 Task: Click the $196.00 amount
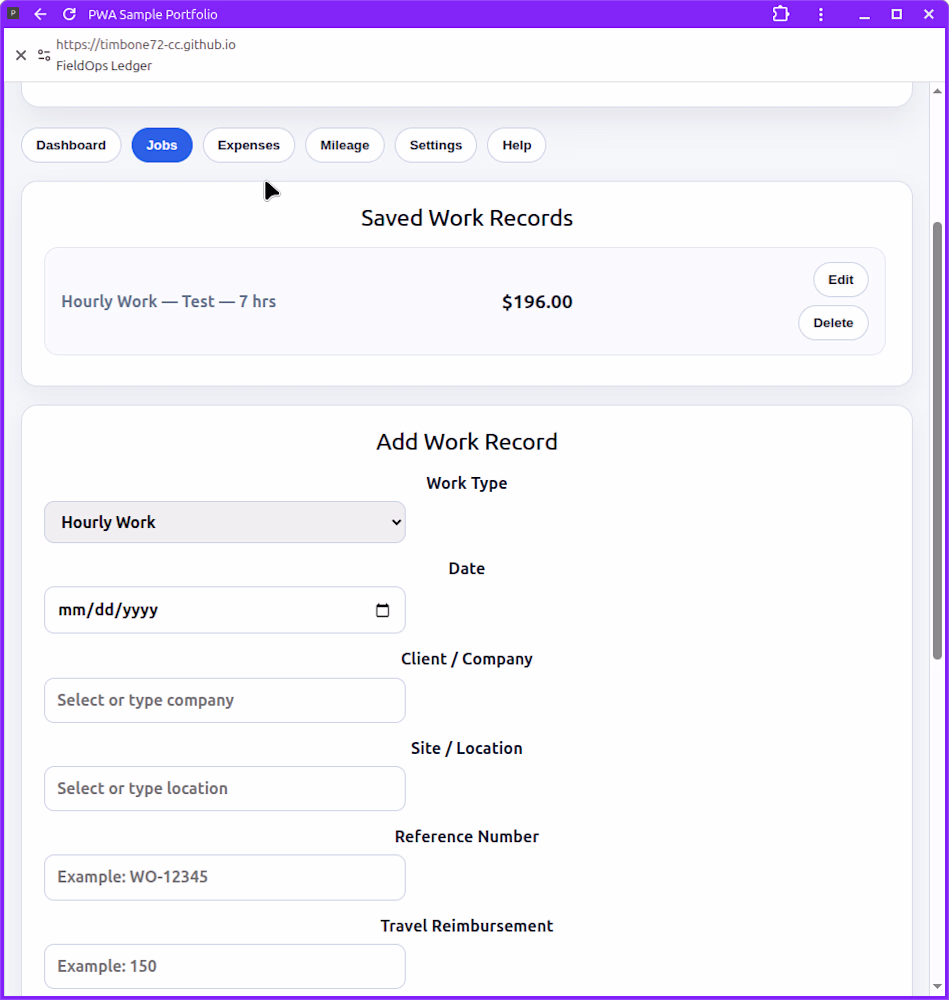click(537, 302)
